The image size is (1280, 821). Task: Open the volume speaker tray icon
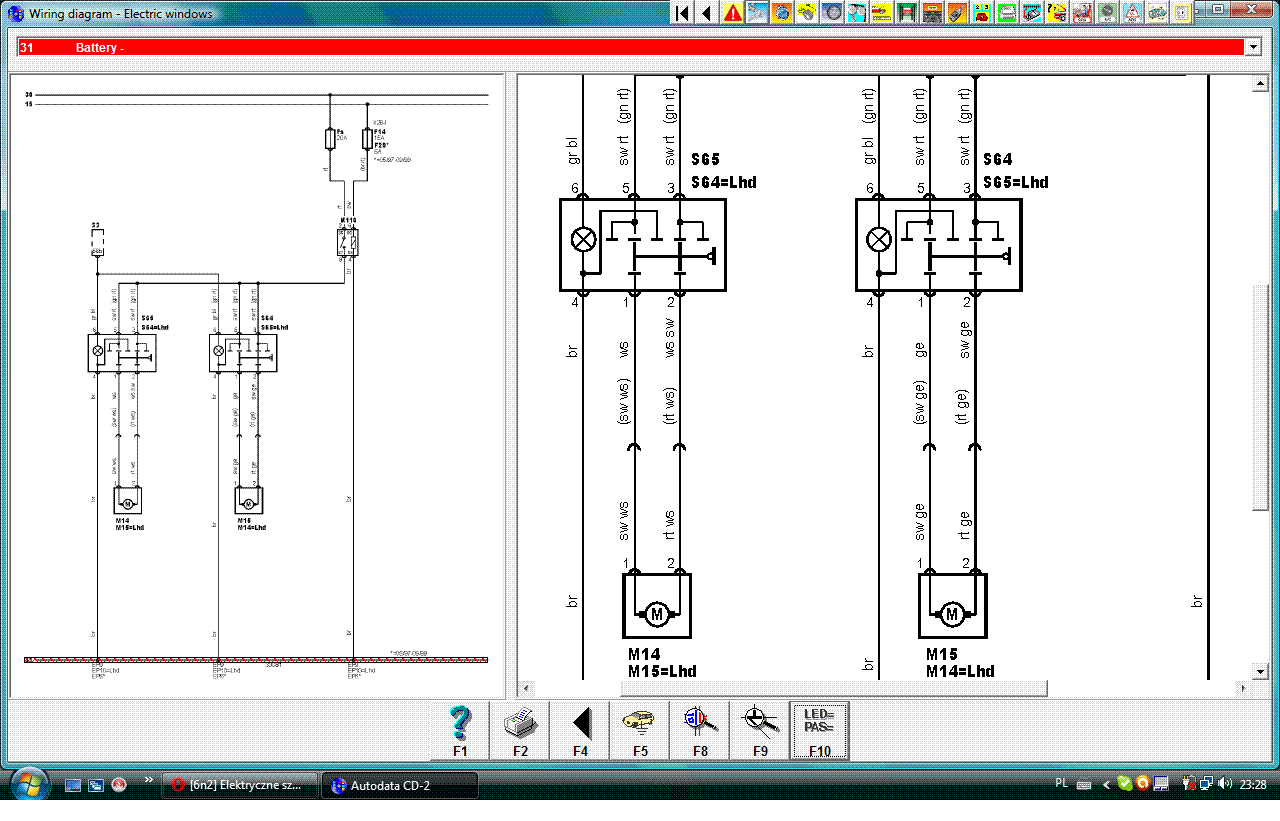(1224, 784)
